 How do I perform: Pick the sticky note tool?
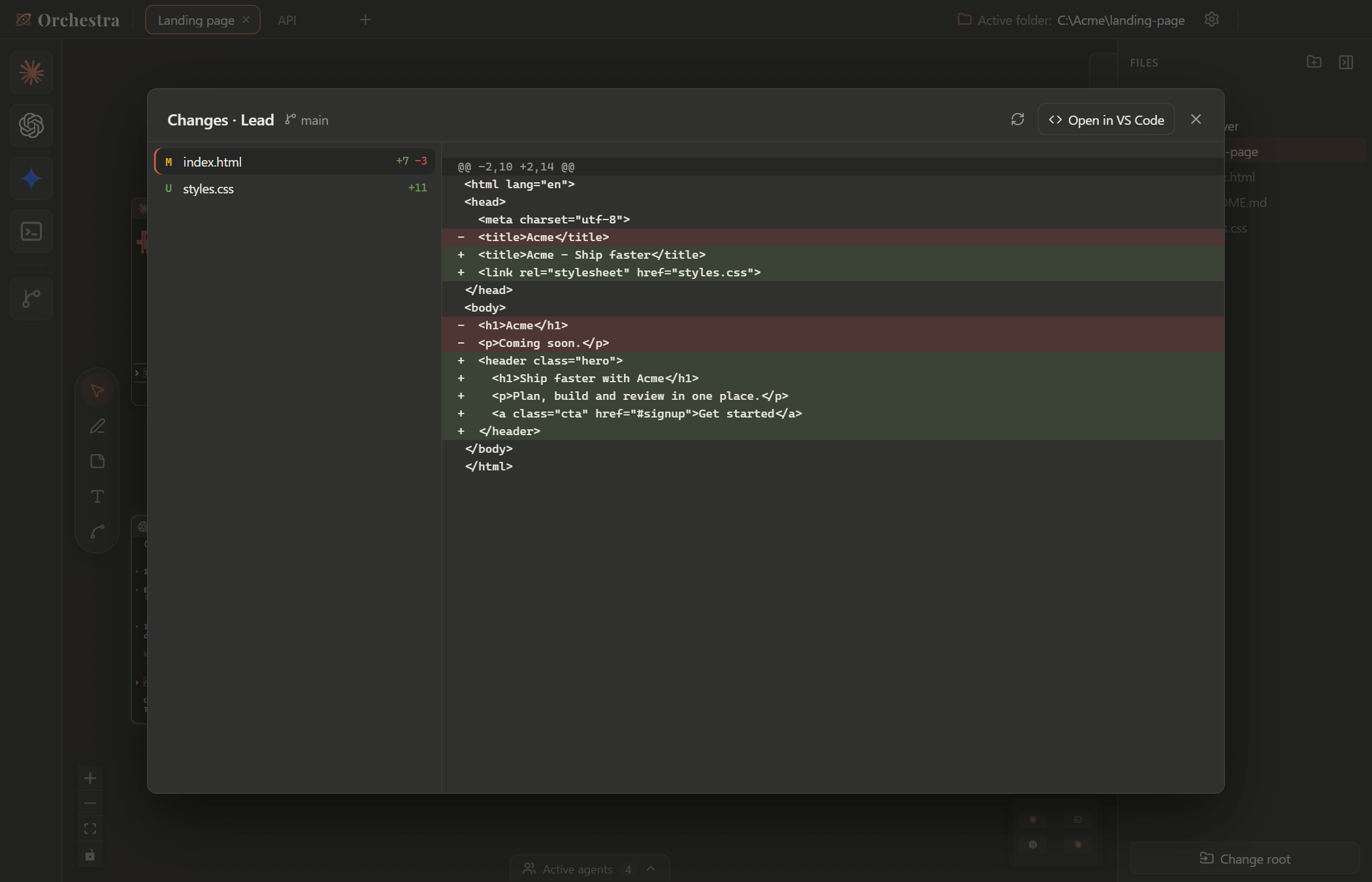(97, 461)
